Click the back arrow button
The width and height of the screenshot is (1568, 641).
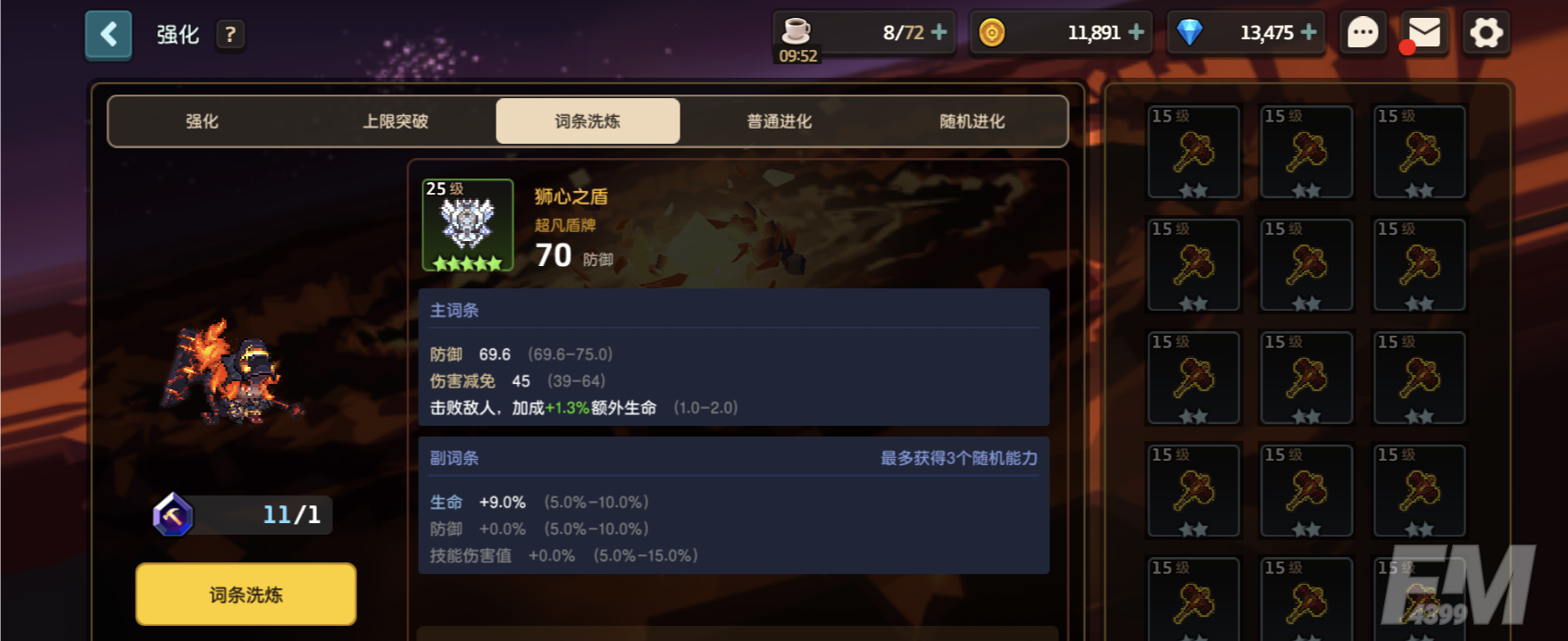pos(108,35)
